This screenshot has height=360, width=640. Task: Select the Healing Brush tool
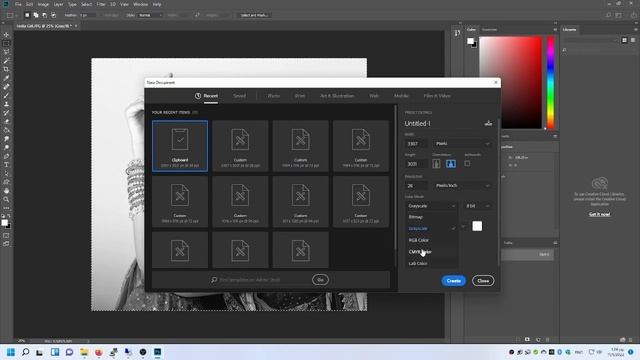[6, 87]
